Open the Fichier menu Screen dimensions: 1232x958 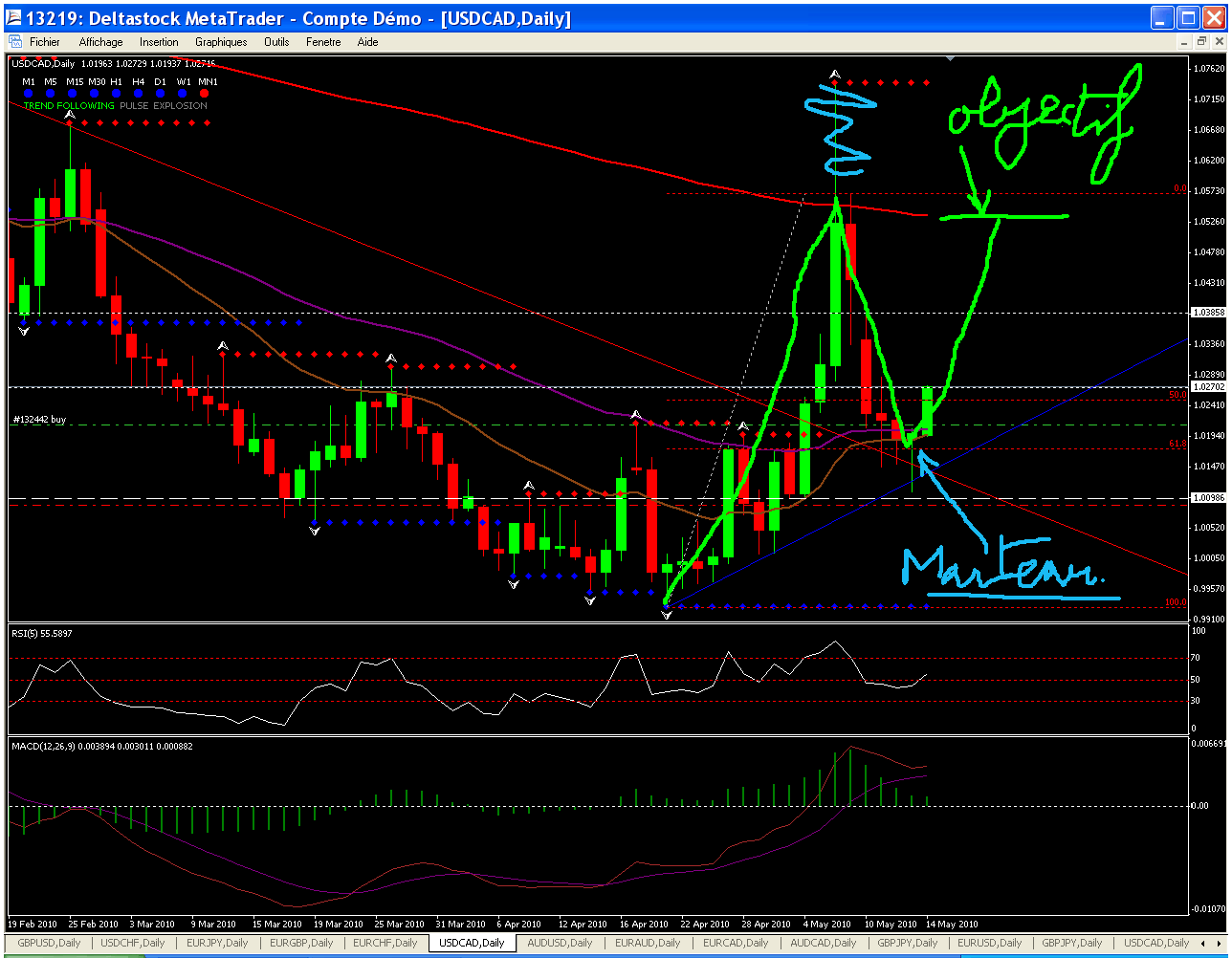click(x=45, y=42)
